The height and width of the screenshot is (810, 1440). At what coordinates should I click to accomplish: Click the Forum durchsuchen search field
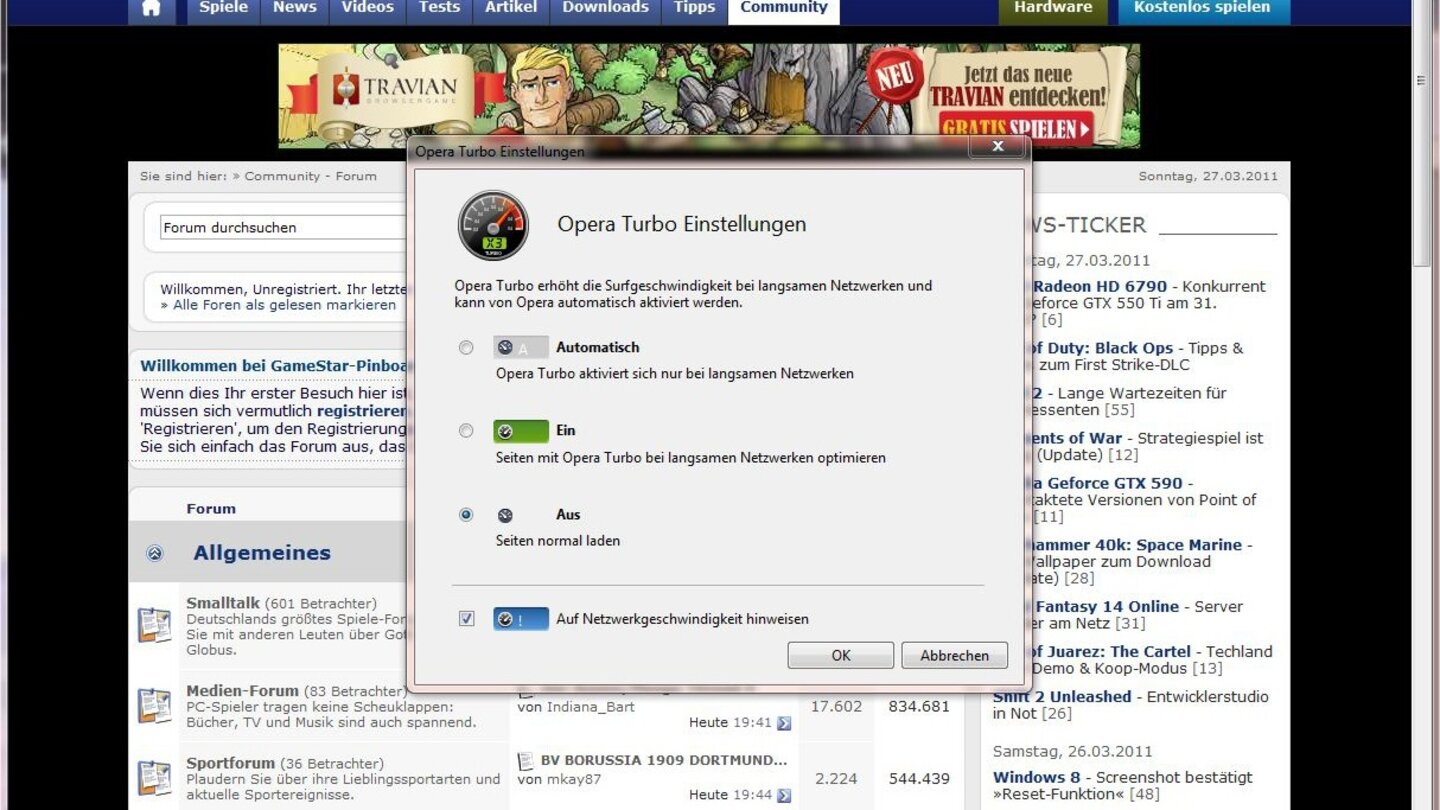(280, 228)
